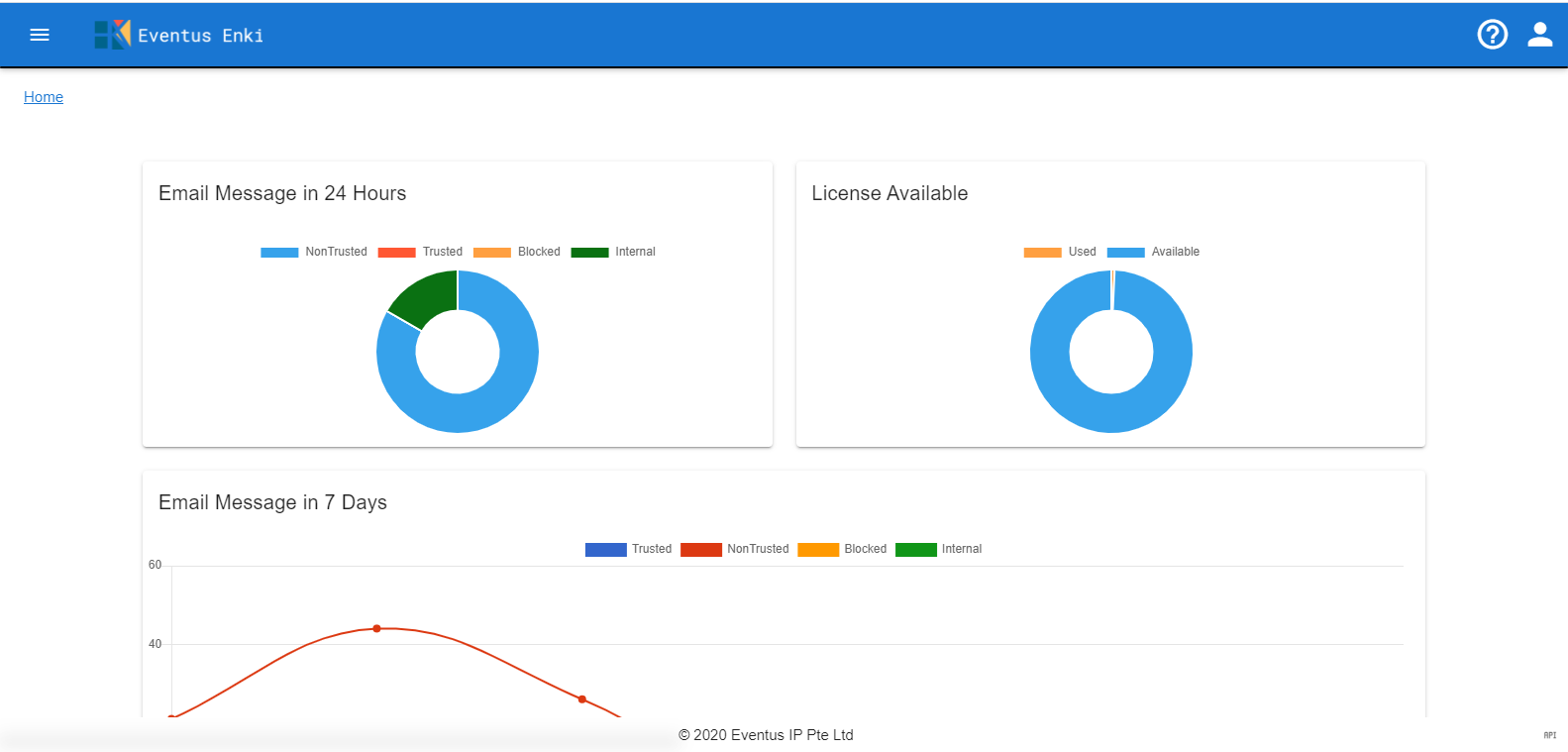The width and height of the screenshot is (1568, 752).
Task: Click the 2020 Eventus IP Pte Ltd footer
Action: (766, 735)
